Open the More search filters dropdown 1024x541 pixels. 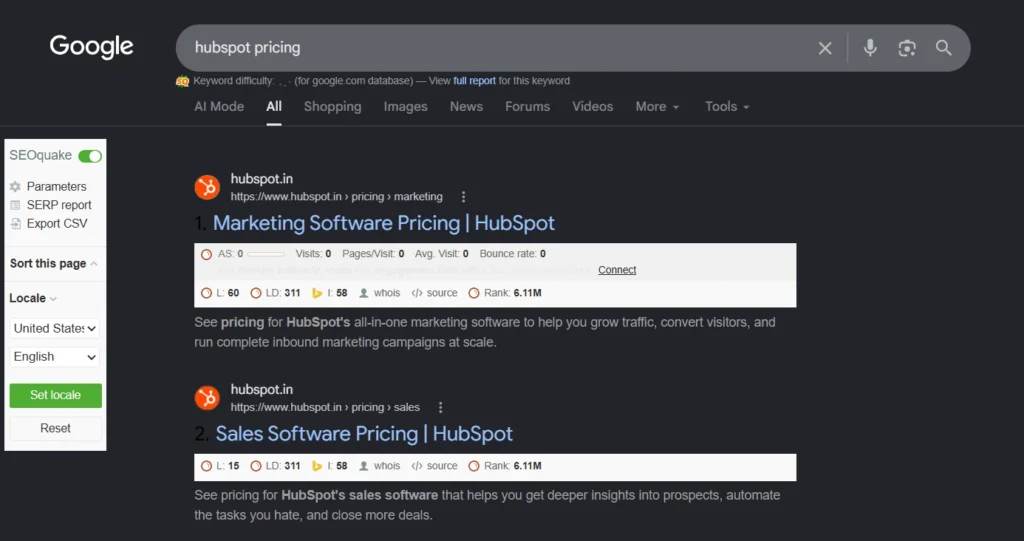point(657,107)
